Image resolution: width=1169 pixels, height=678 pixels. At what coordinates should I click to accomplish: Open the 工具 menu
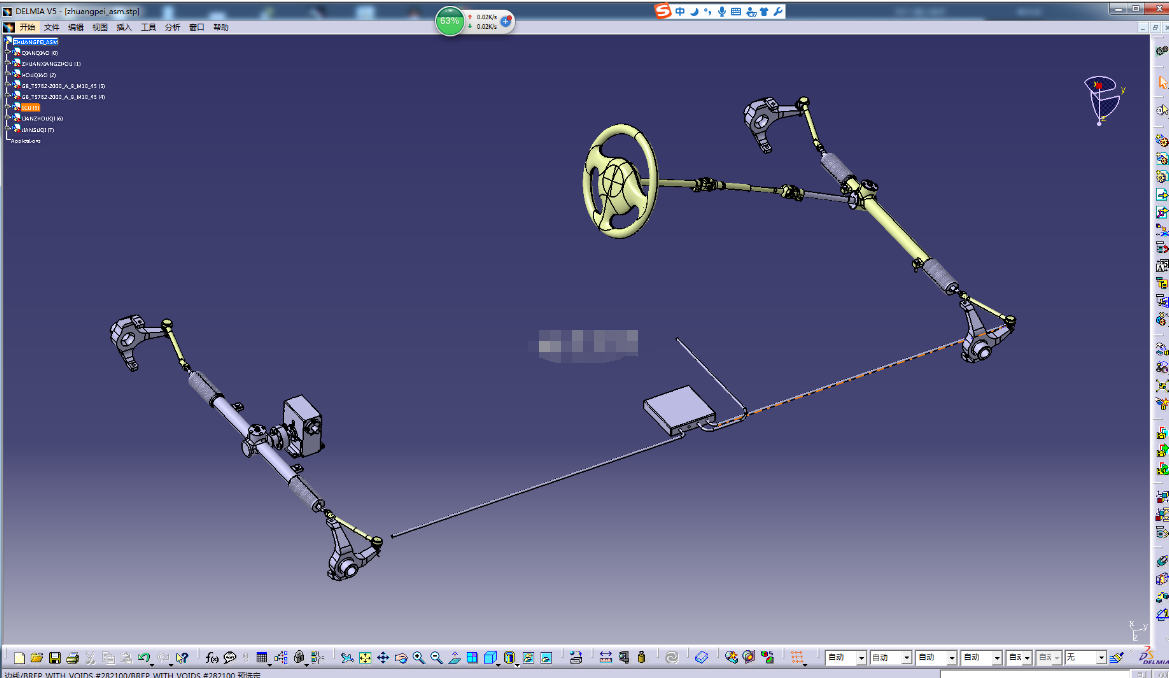pos(148,28)
